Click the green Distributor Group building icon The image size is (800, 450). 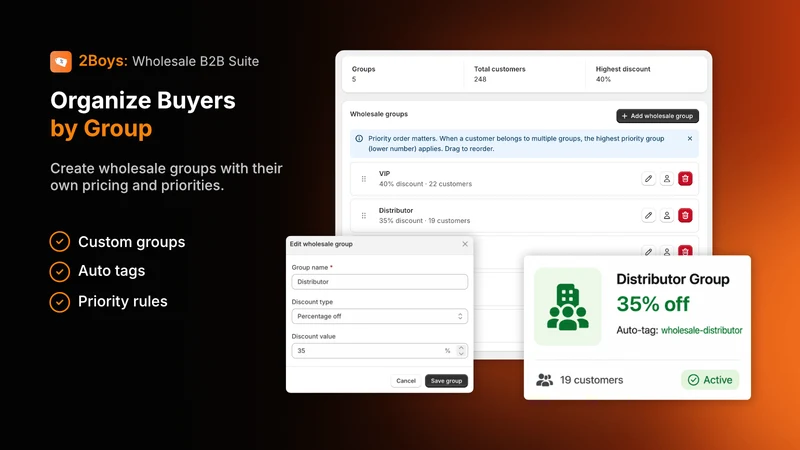[x=567, y=307]
